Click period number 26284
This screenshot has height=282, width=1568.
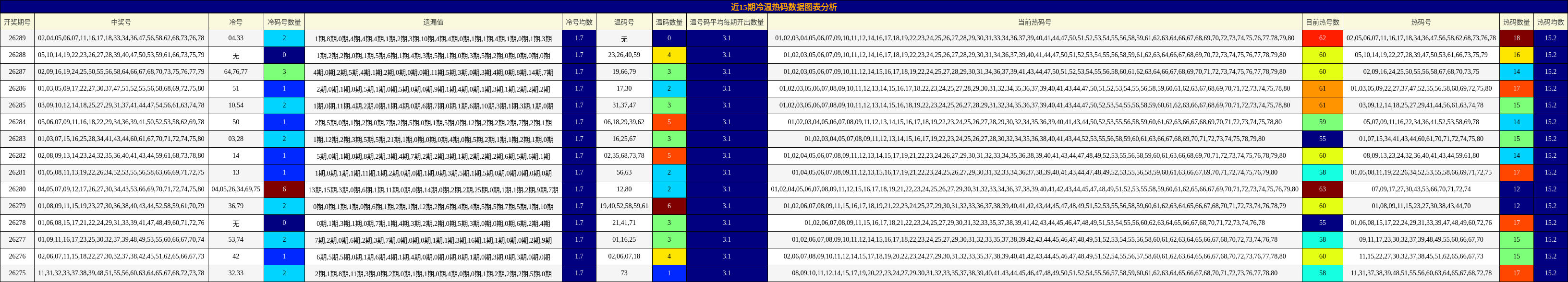pyautogui.click(x=17, y=122)
